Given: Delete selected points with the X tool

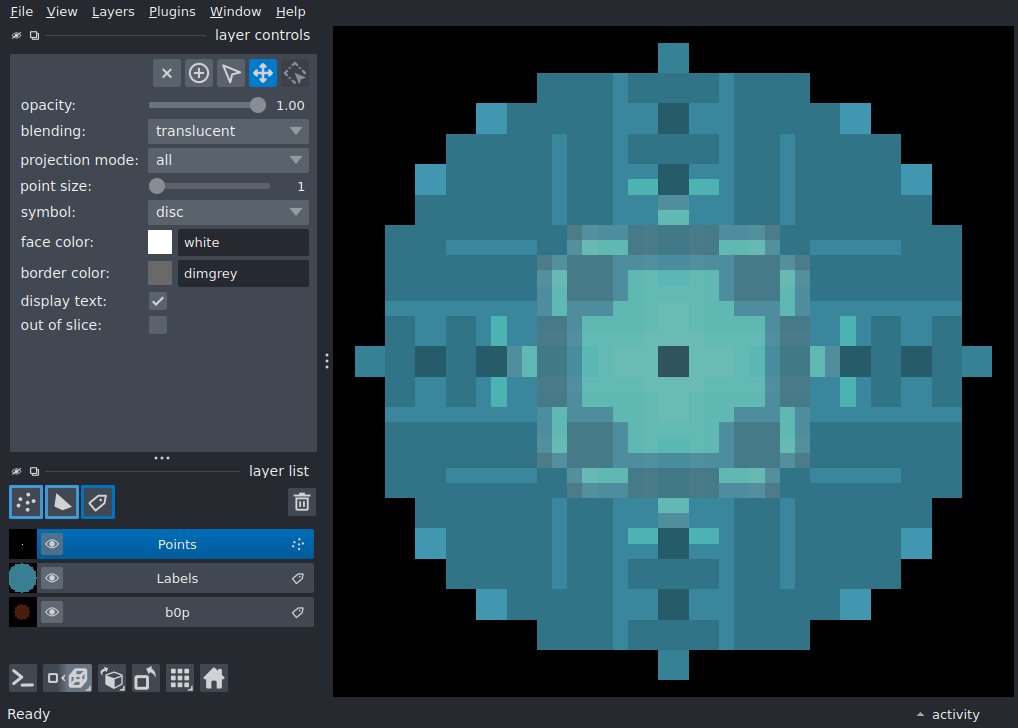Looking at the screenshot, I should [167, 73].
